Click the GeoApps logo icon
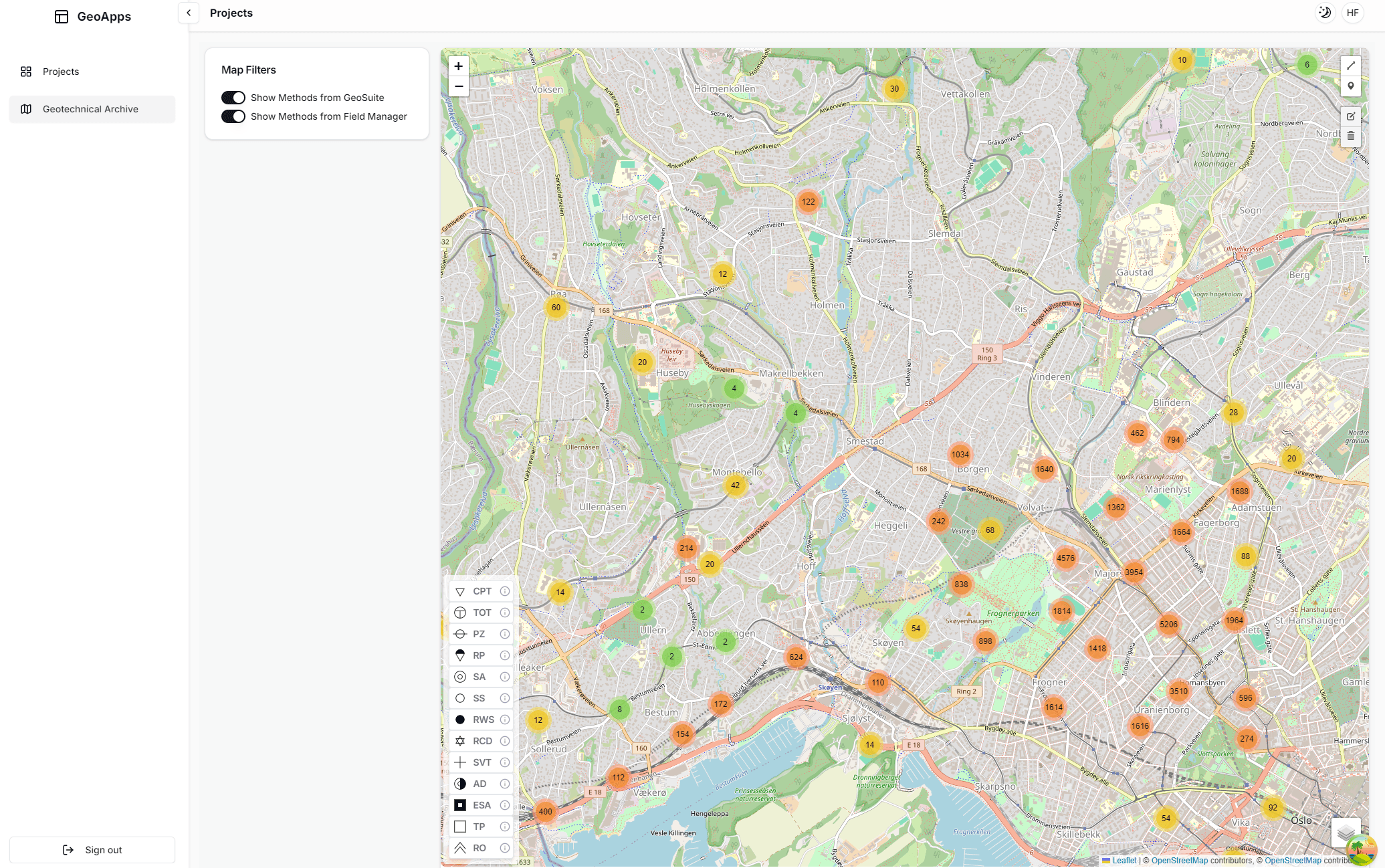 pos(62,16)
